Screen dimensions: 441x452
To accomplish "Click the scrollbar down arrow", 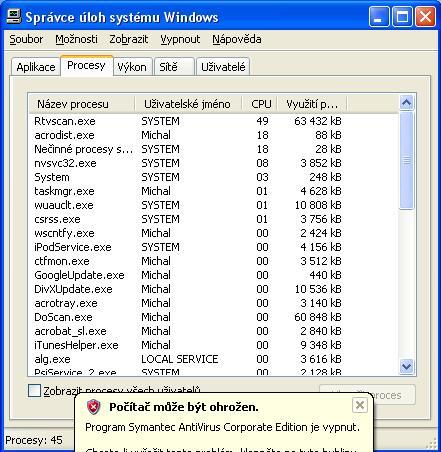I will (x=406, y=366).
